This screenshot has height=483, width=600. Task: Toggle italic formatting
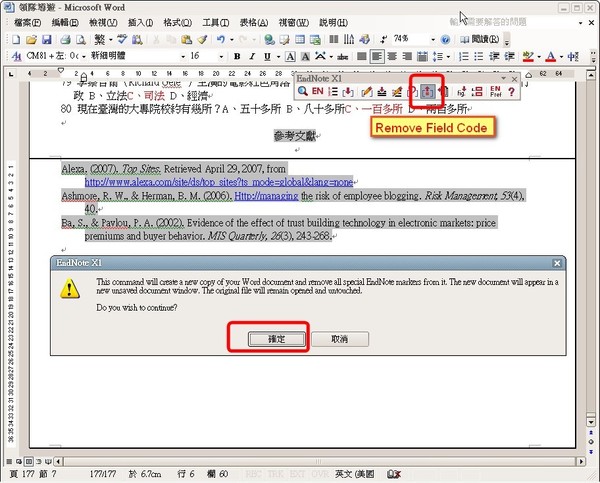(x=252, y=56)
